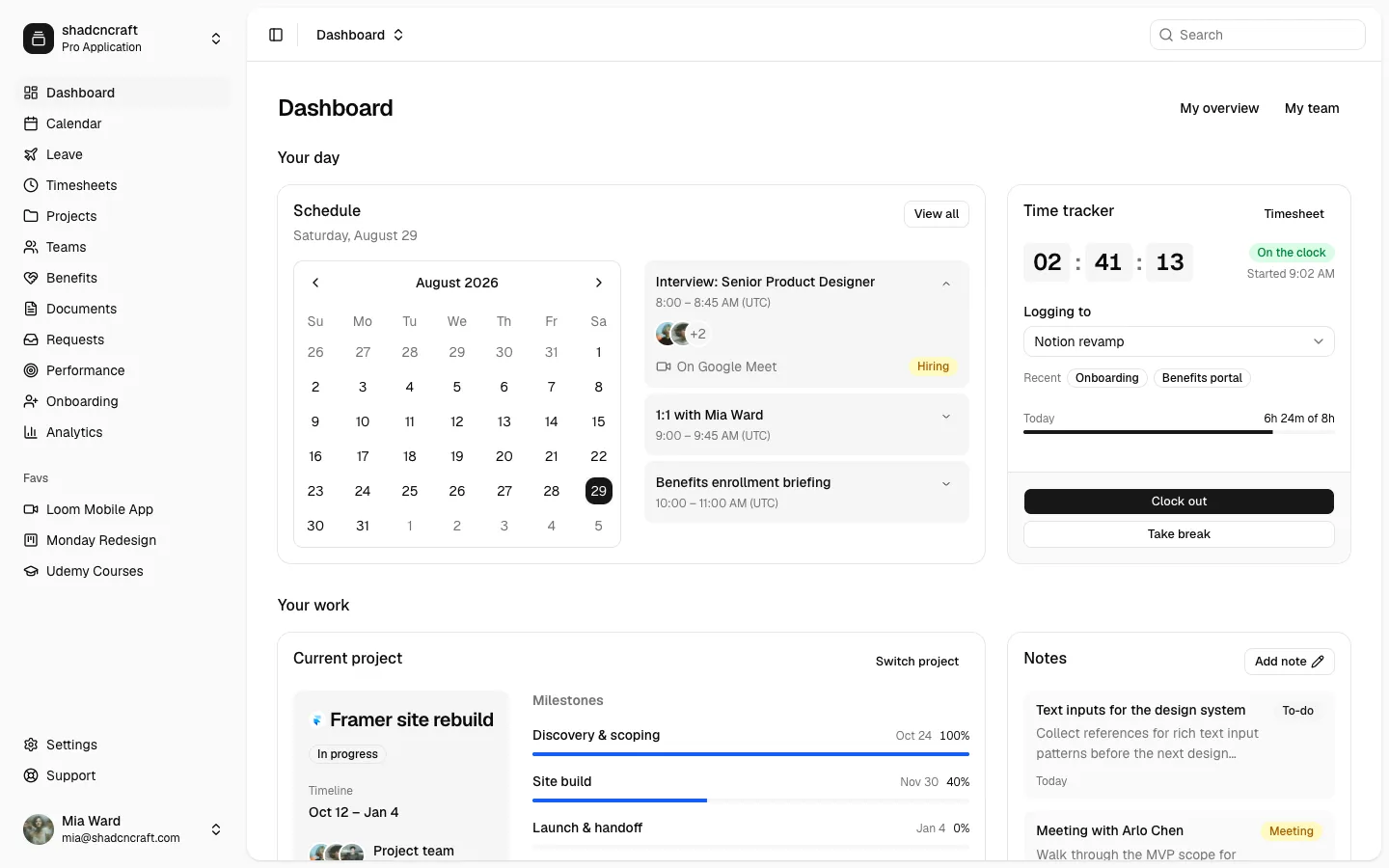Select August 15 in the calendar
The width and height of the screenshot is (1389, 868).
pos(599,421)
